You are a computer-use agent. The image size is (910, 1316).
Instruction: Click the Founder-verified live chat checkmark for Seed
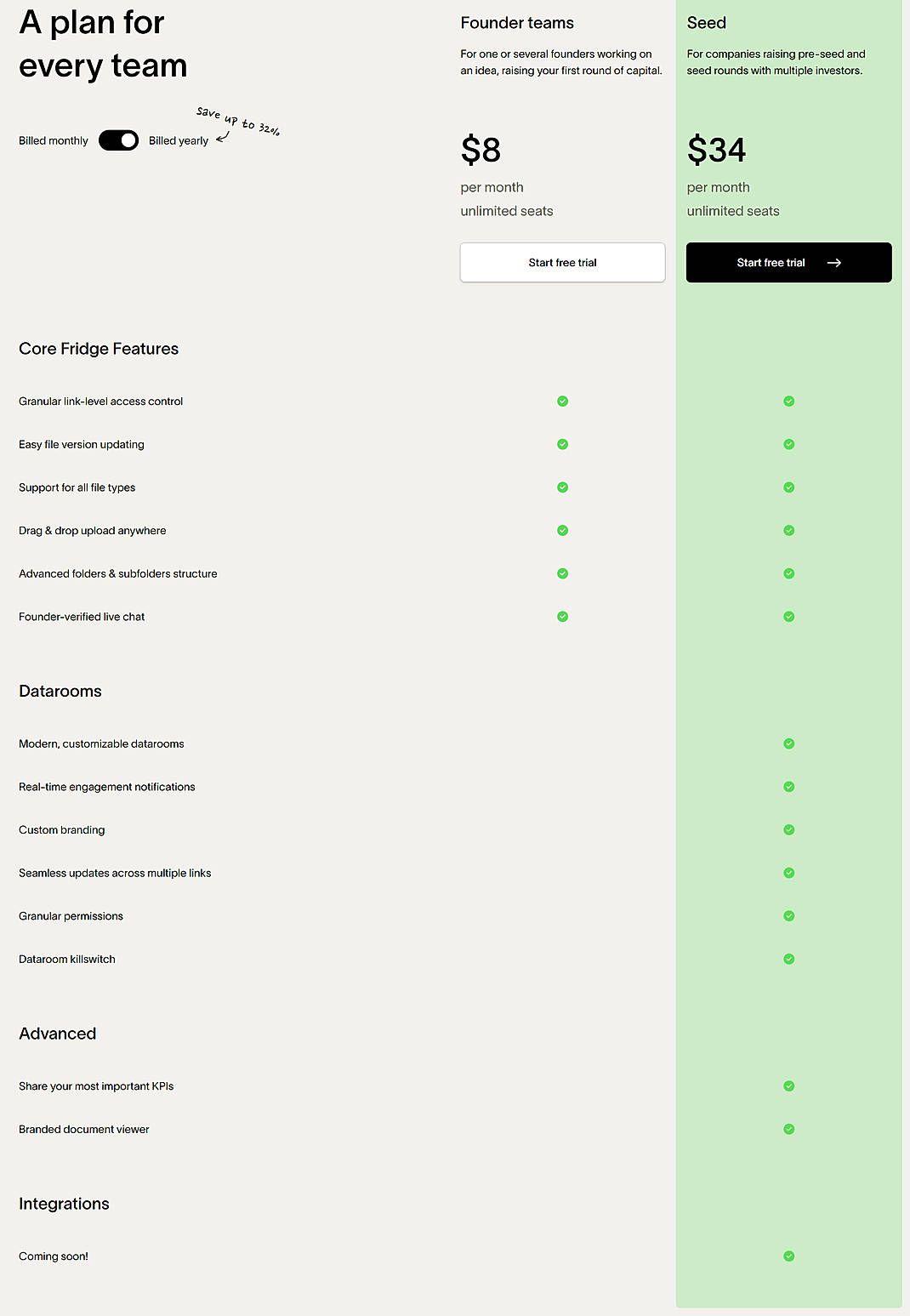pyautogui.click(x=788, y=616)
